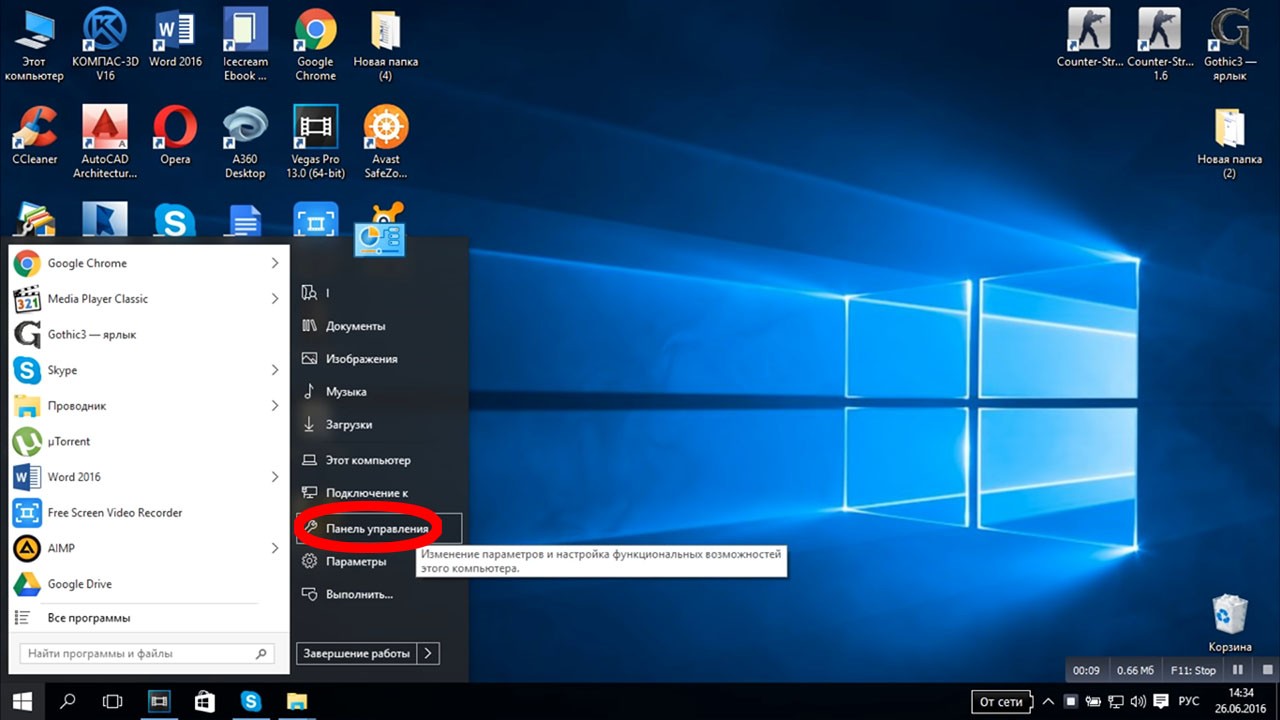
Task: Select the Icecream Ebook desktop icon
Action: point(245,45)
